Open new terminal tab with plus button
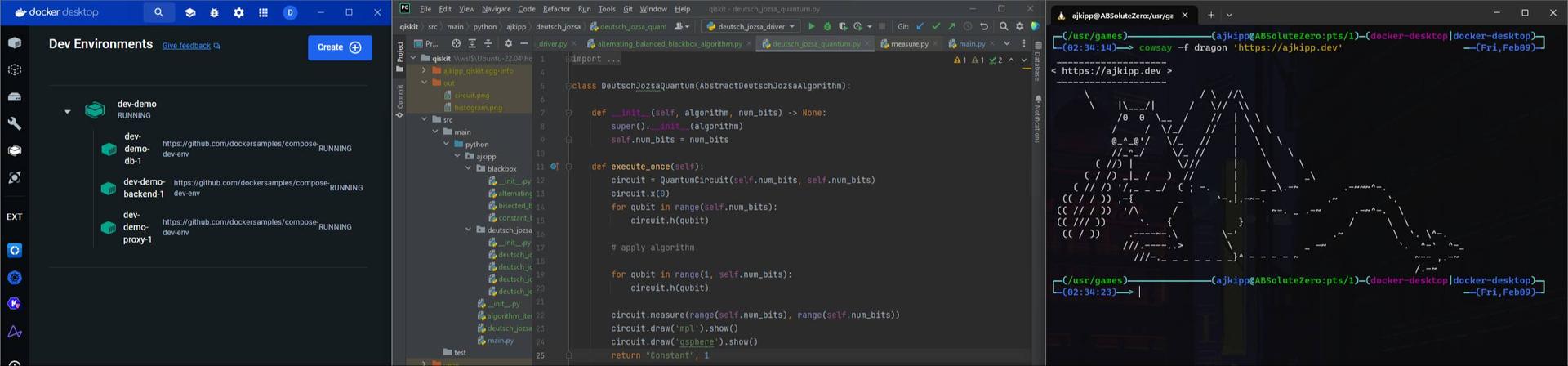Viewport: 1568px width, 366px height. pyautogui.click(x=1210, y=15)
